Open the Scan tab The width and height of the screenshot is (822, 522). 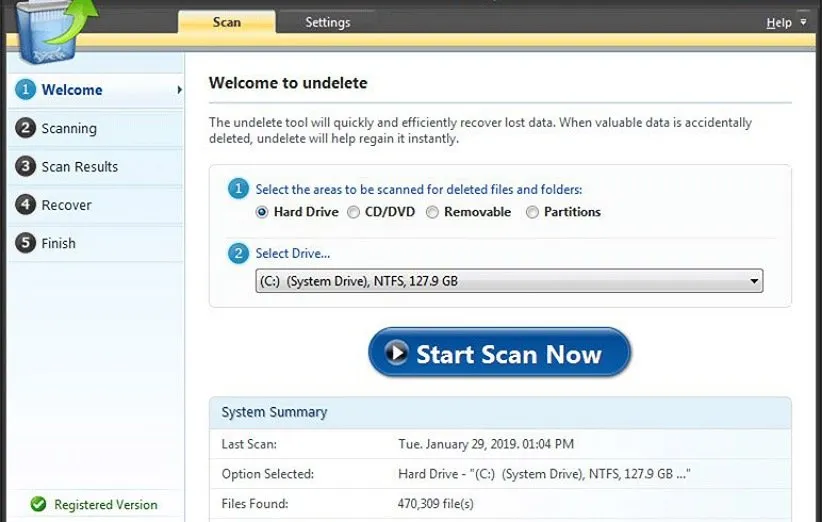[x=227, y=22]
